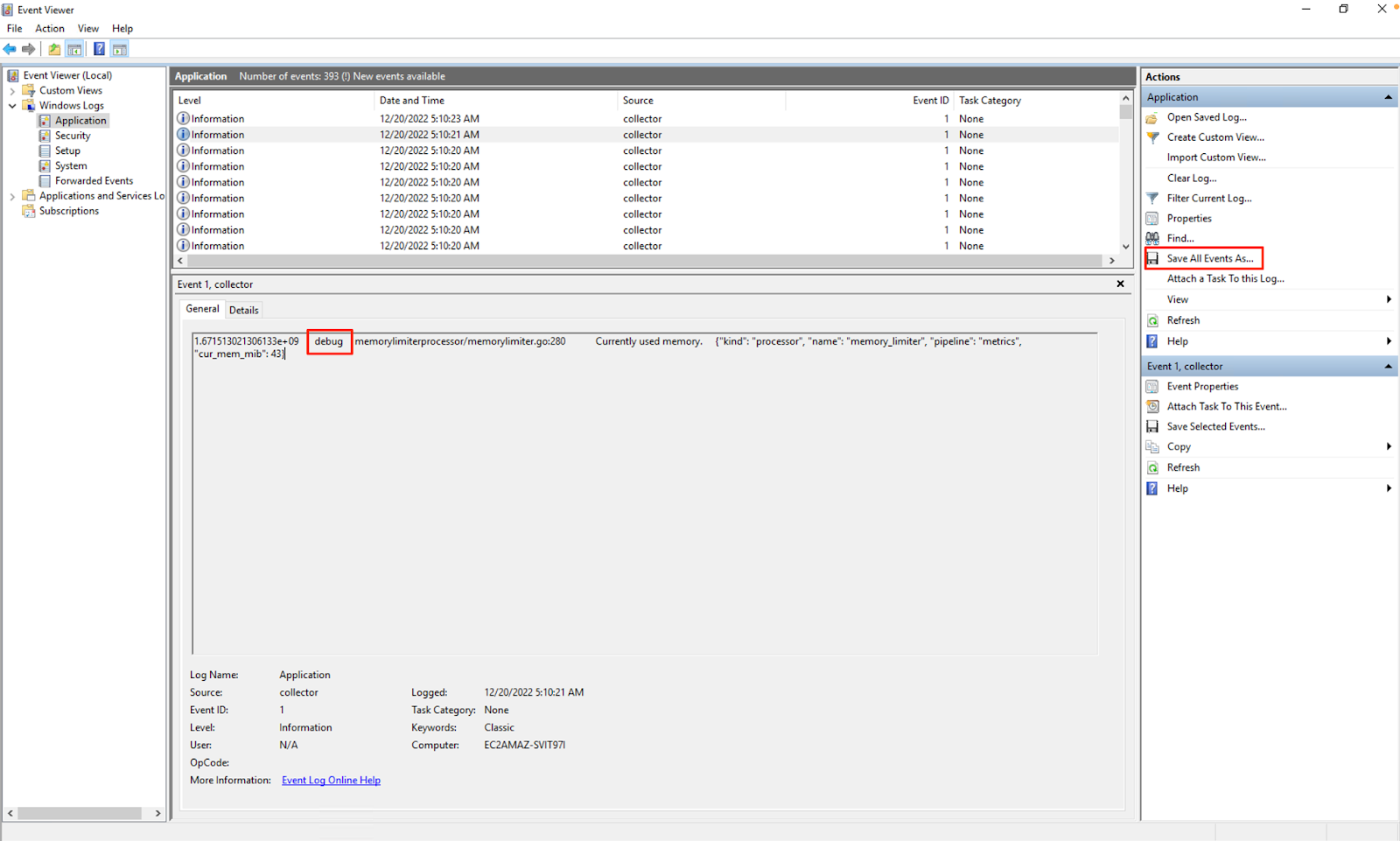Open the Filter Current Log tool

(x=1210, y=198)
